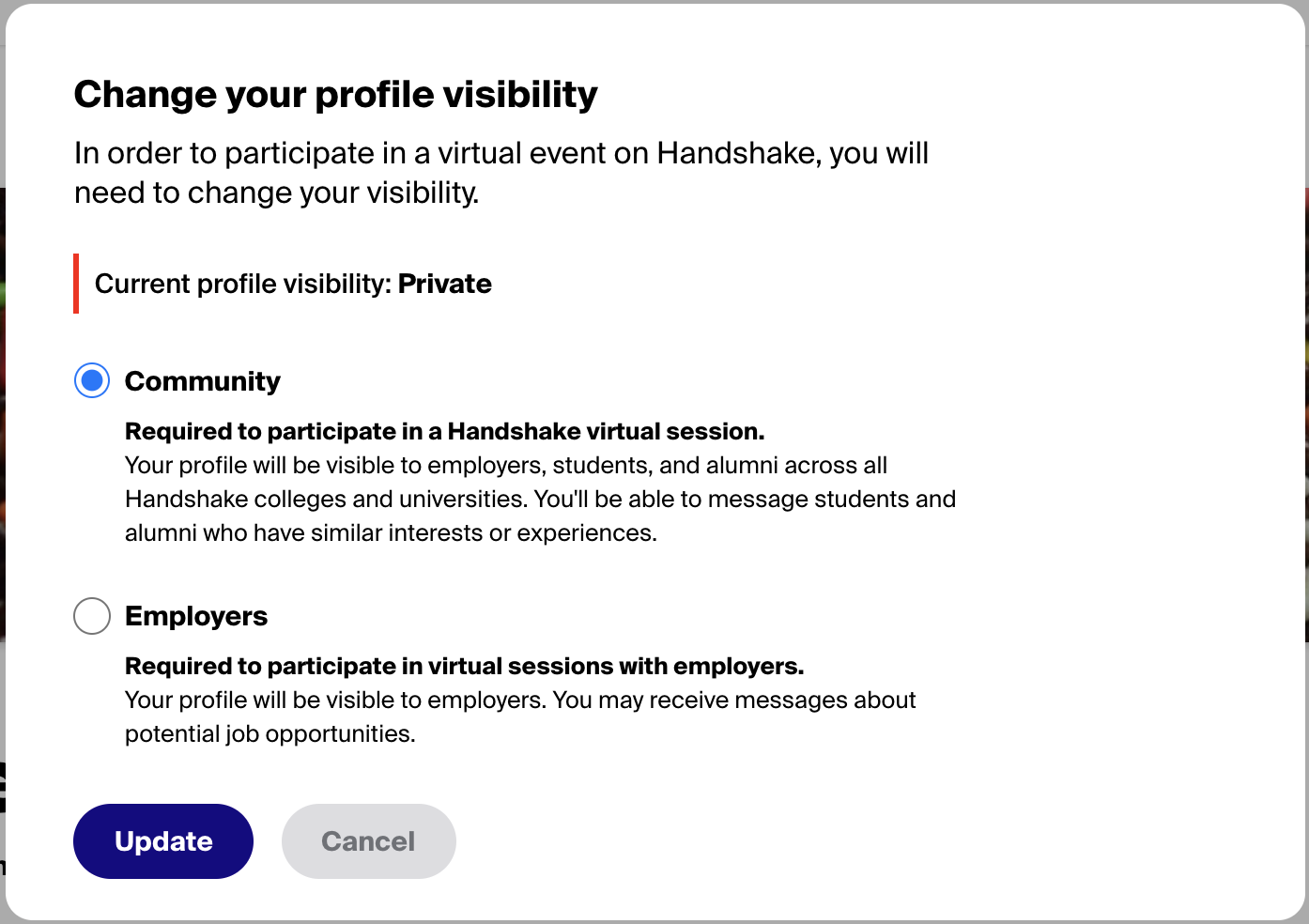Deselect the Community visibility option

click(x=91, y=380)
